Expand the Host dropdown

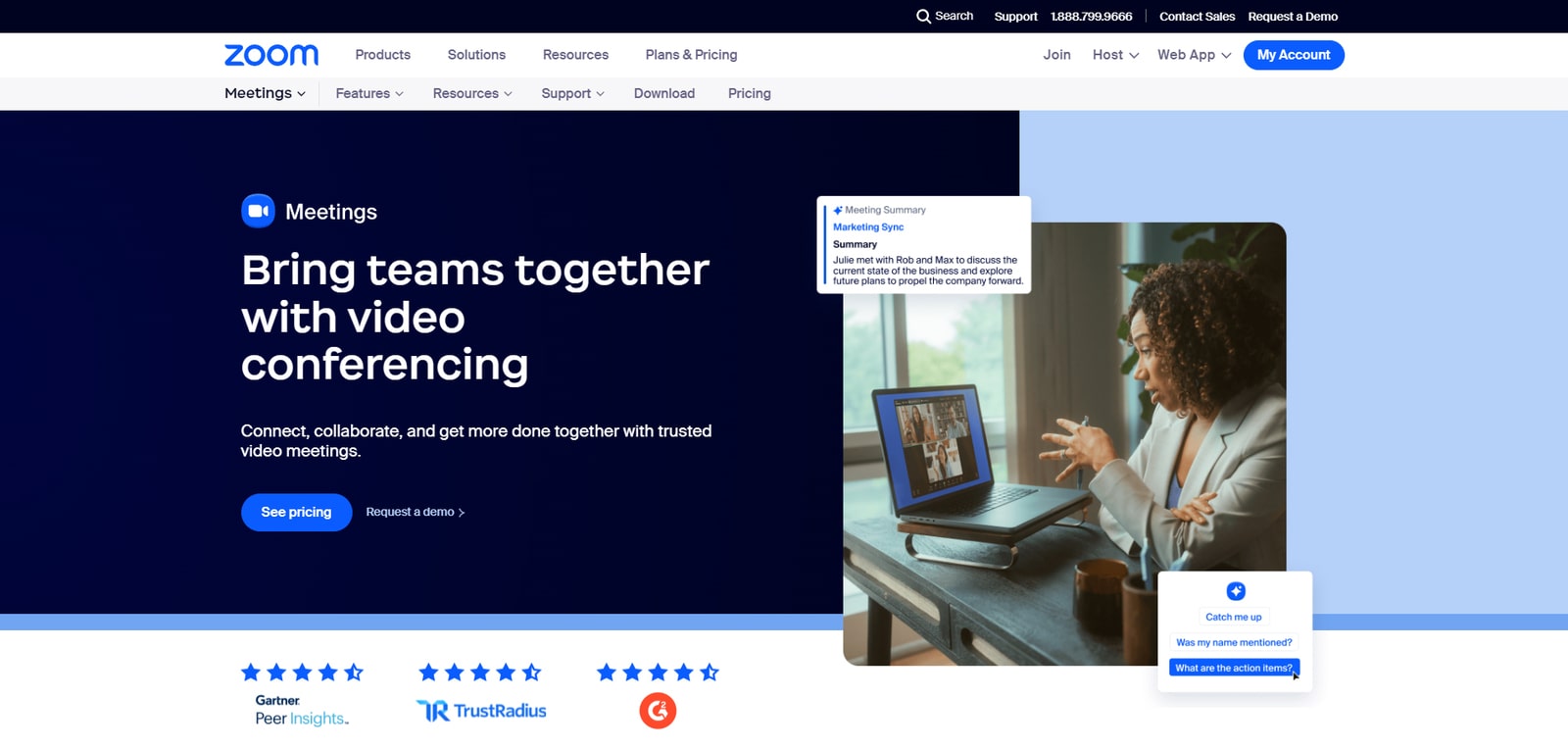[1115, 55]
